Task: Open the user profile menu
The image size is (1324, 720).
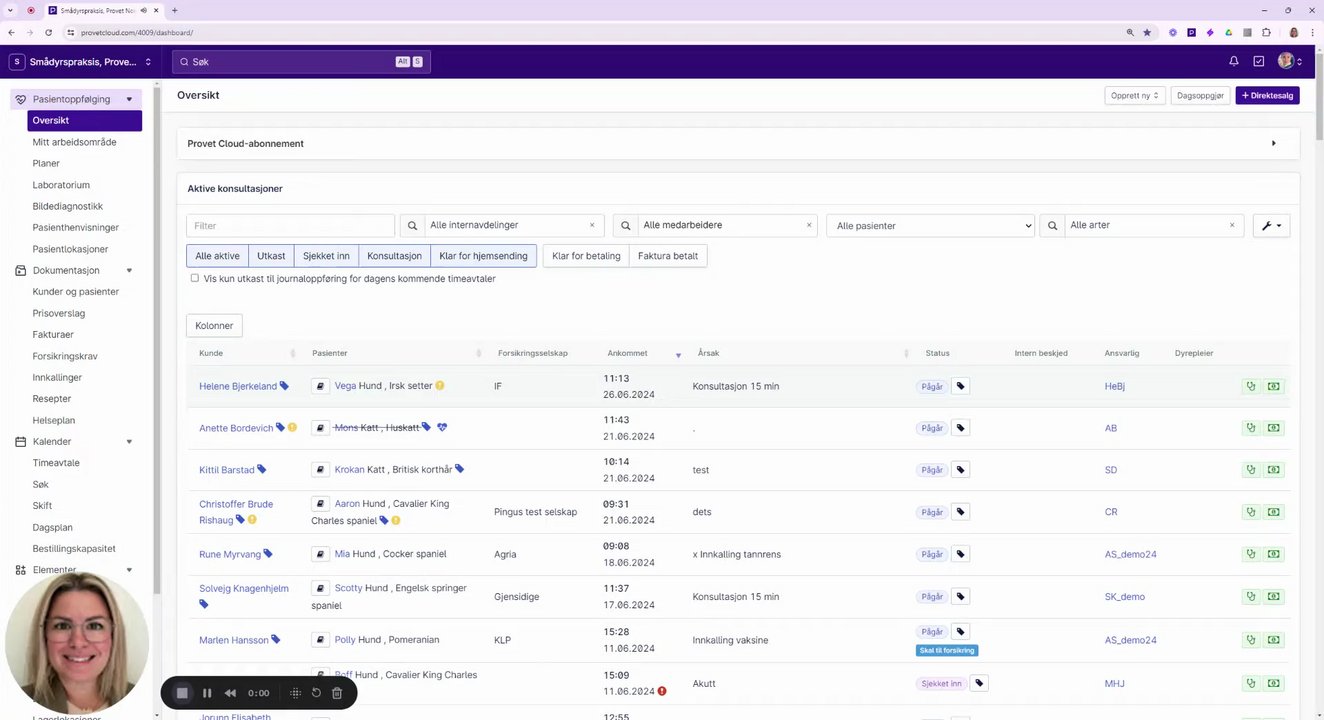Action: 1290,61
